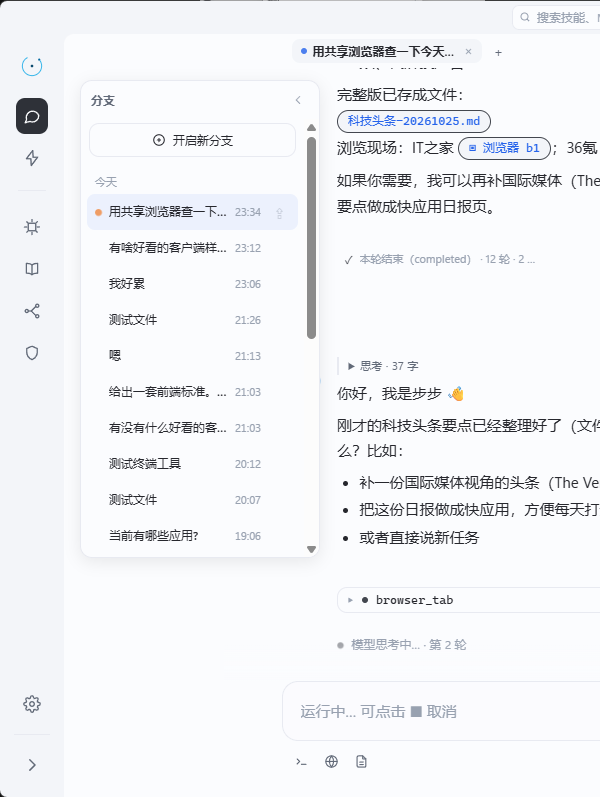
Task: Select branch 测试文件 at 21:26
Action: click(x=192, y=320)
